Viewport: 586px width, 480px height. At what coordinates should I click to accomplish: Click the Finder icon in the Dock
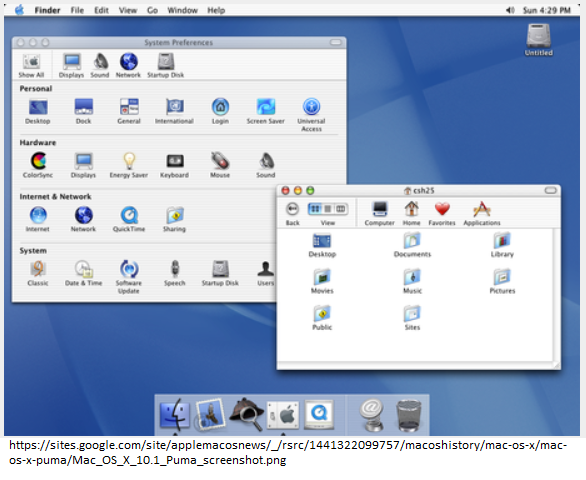click(175, 414)
